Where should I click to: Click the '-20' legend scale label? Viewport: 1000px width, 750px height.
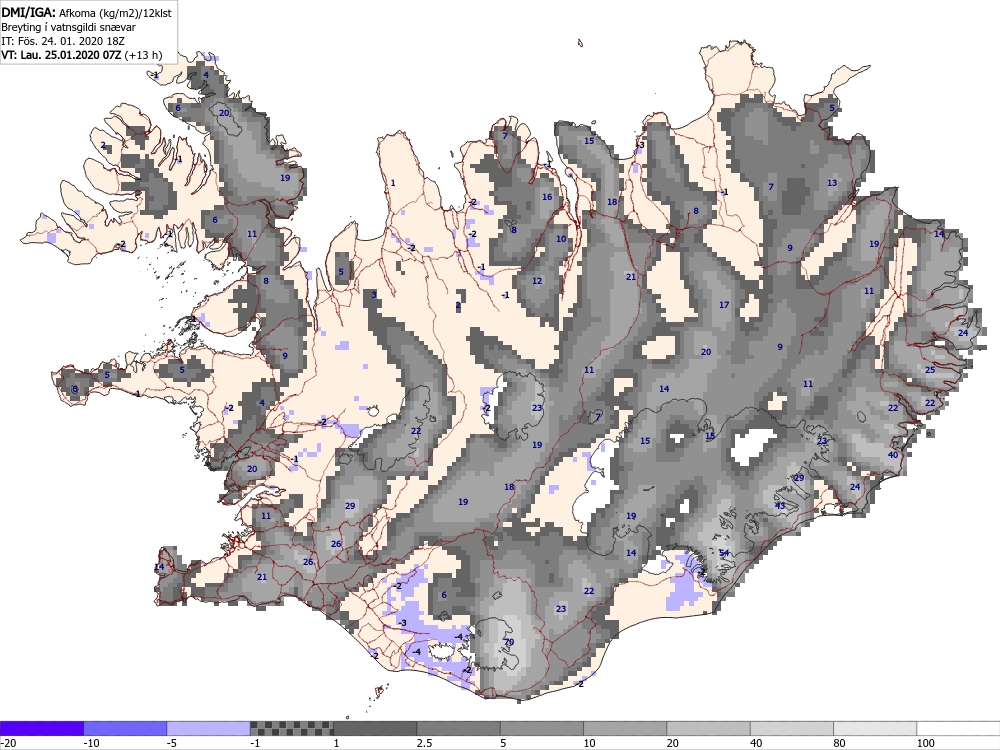coord(8,743)
